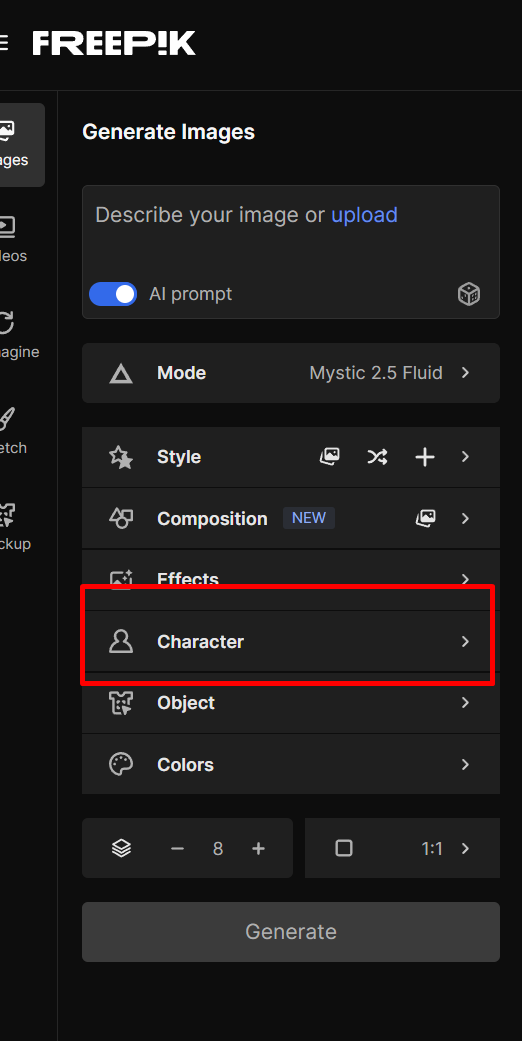Click the Composition image reference icon
The height and width of the screenshot is (1041, 522).
pos(426,519)
